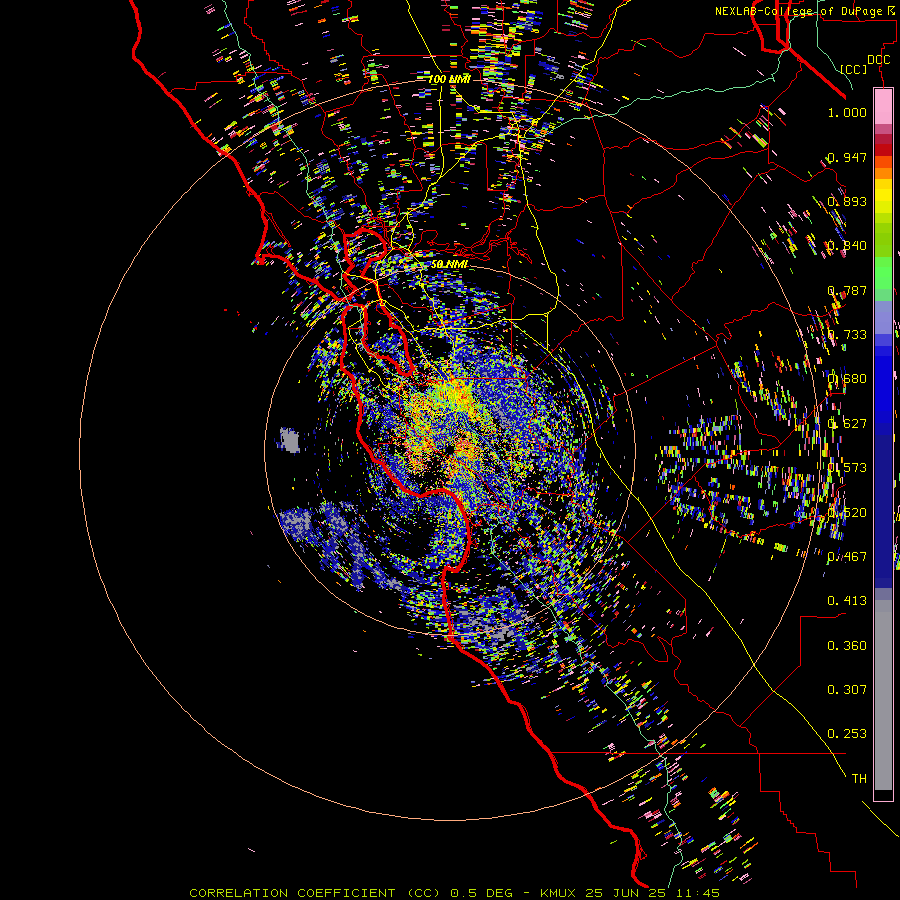Click the radar site center of the range rings
The height and width of the screenshot is (900, 900).
(450, 449)
